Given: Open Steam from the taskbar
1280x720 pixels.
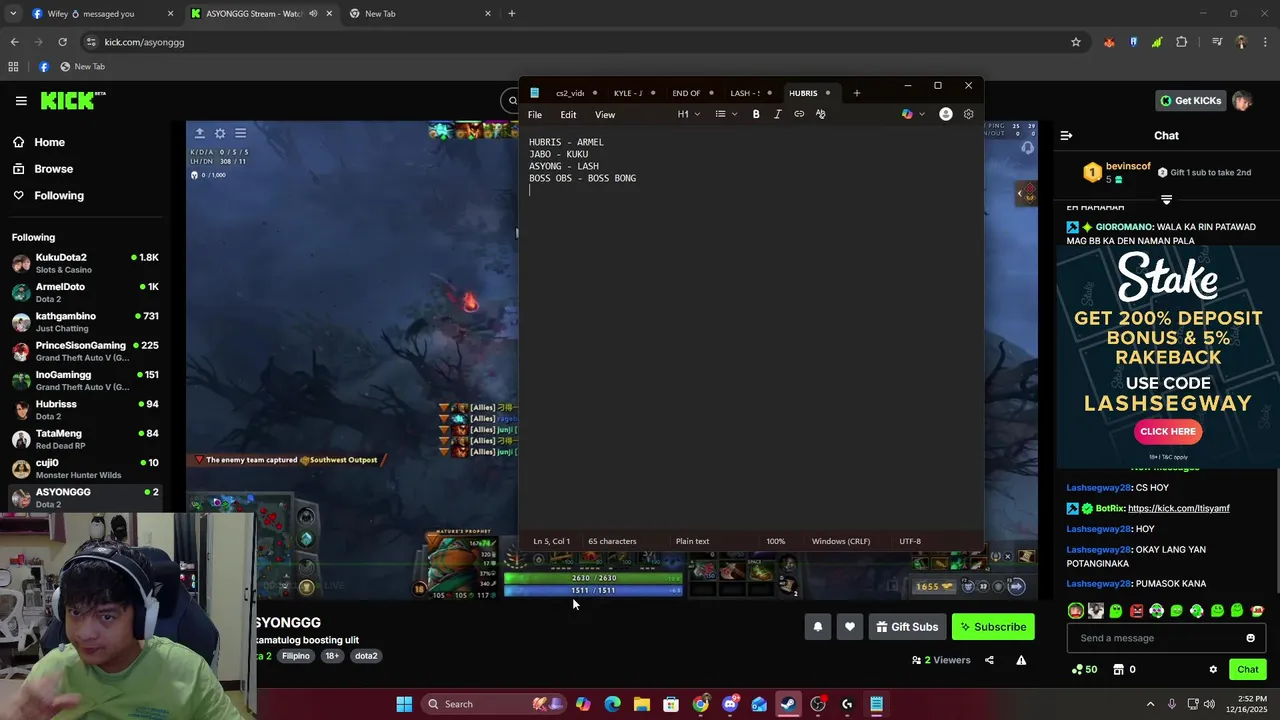Looking at the screenshot, I should coord(788,704).
